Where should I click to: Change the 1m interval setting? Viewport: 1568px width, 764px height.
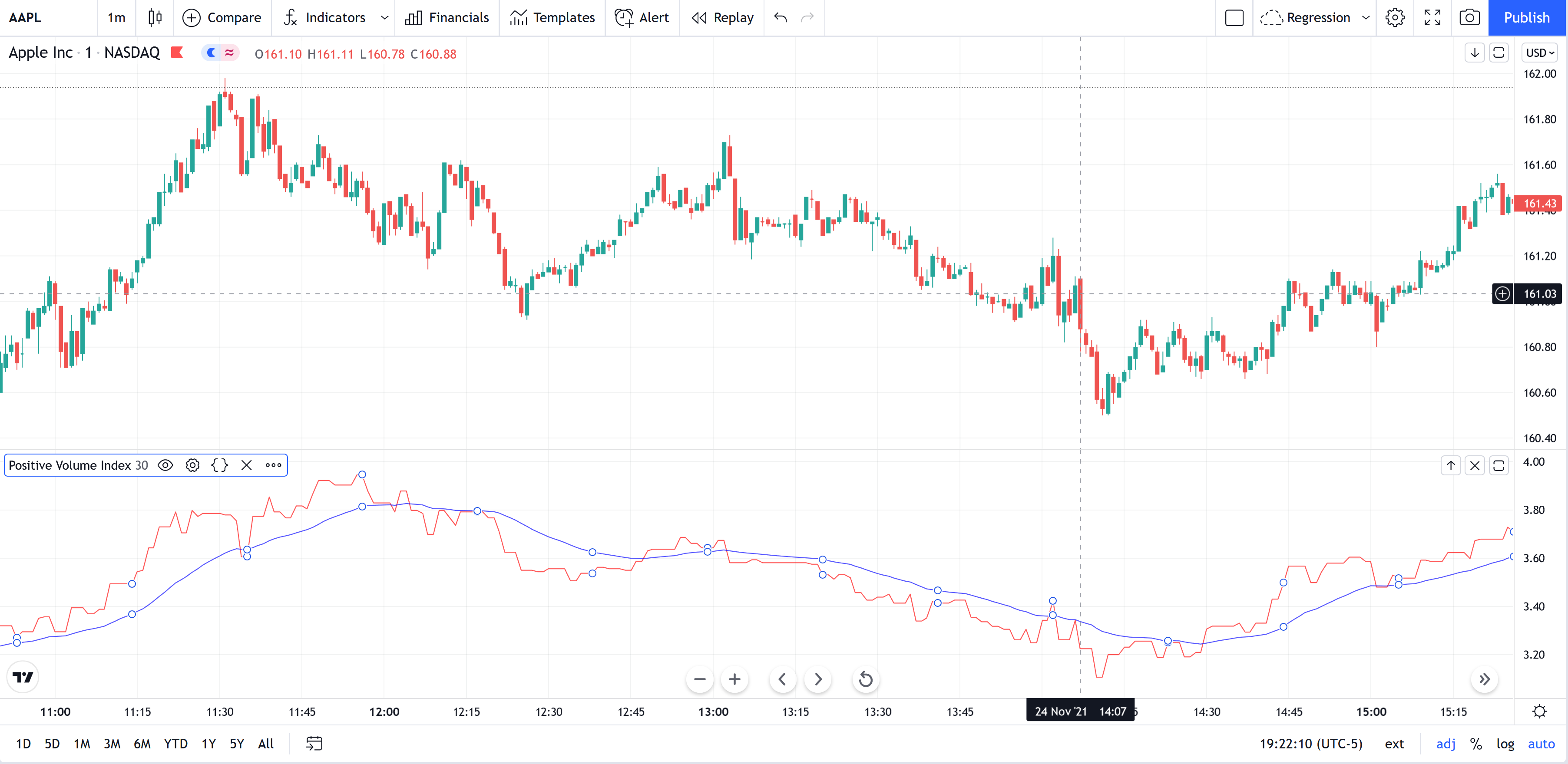coord(116,18)
